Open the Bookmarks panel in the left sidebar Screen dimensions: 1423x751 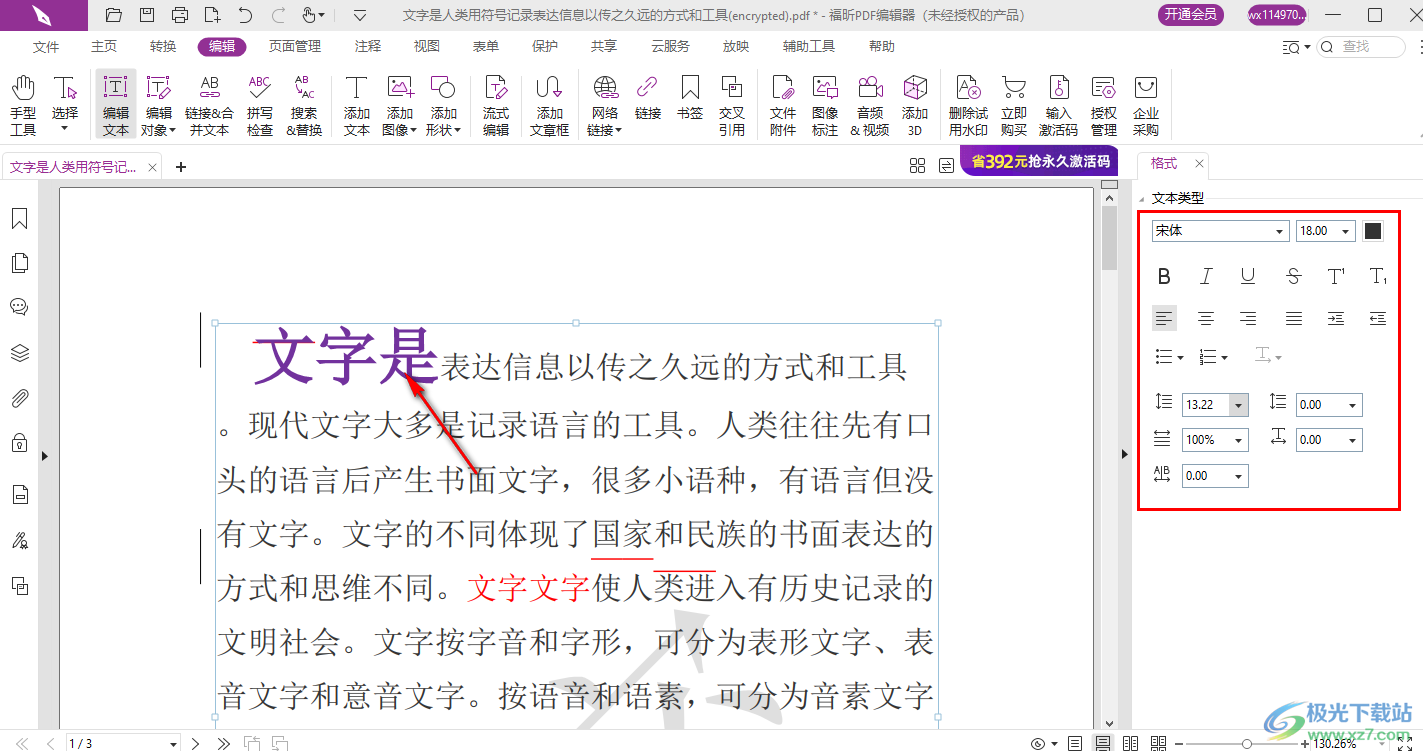click(x=19, y=219)
